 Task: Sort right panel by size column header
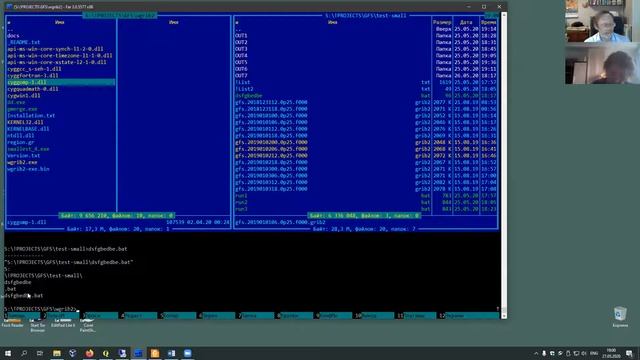[x=442, y=22]
